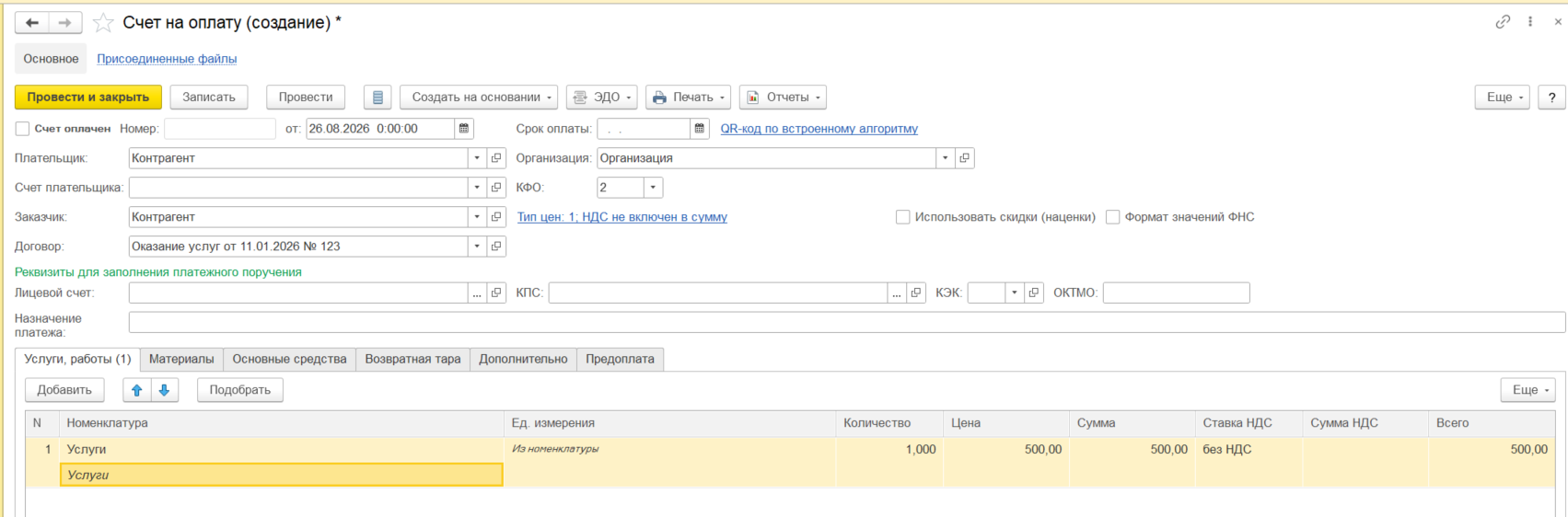Screen dimensions: 1568x517
Task: Check Формат значений ФНС box
Action: [x=1113, y=217]
